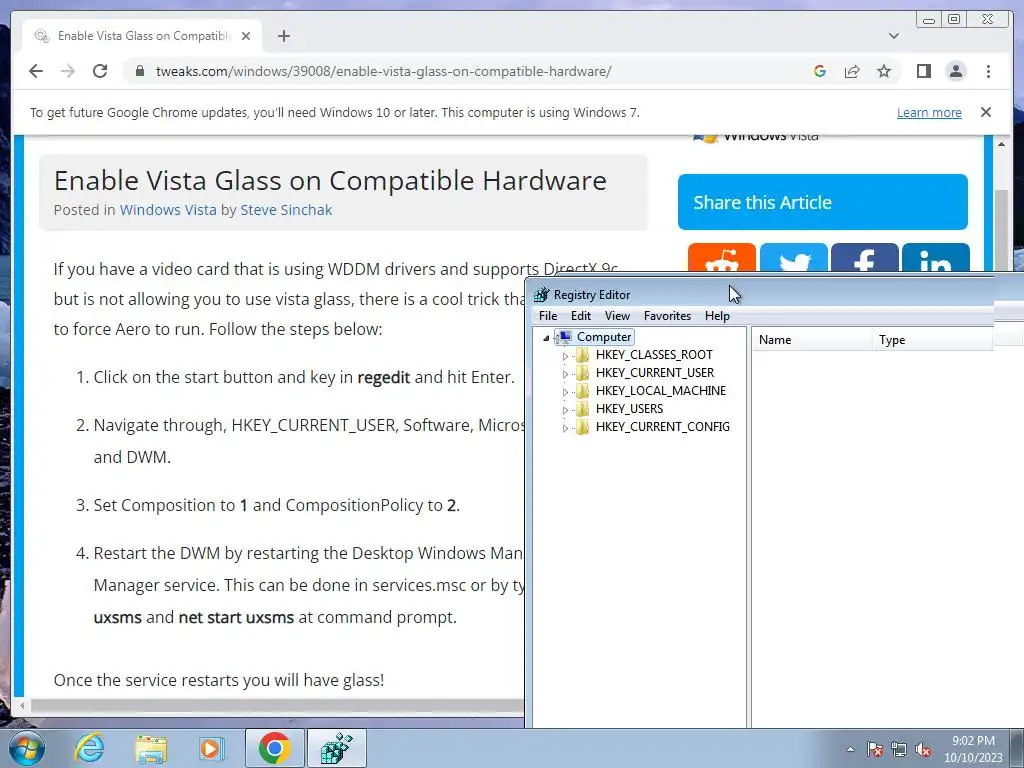Screen dimensions: 1024x768
Task: Open author Steve Sinchak link
Action: 286,210
